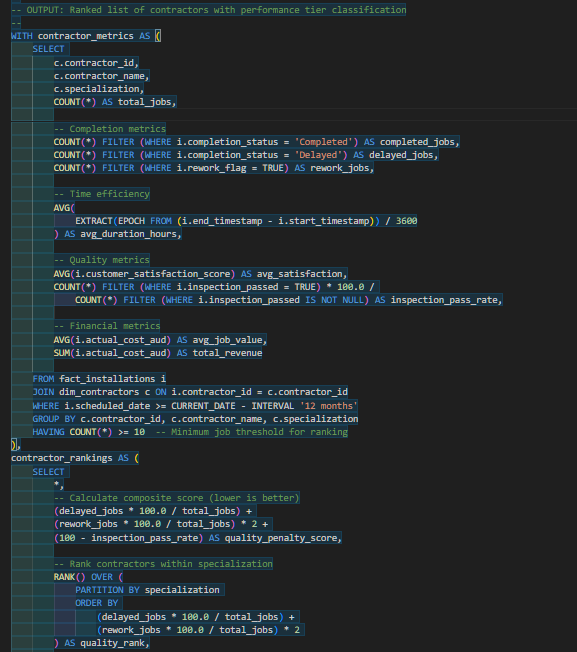Click '-- Calculate composite score (lower is better)' comment
The height and width of the screenshot is (652, 577).
(176, 498)
